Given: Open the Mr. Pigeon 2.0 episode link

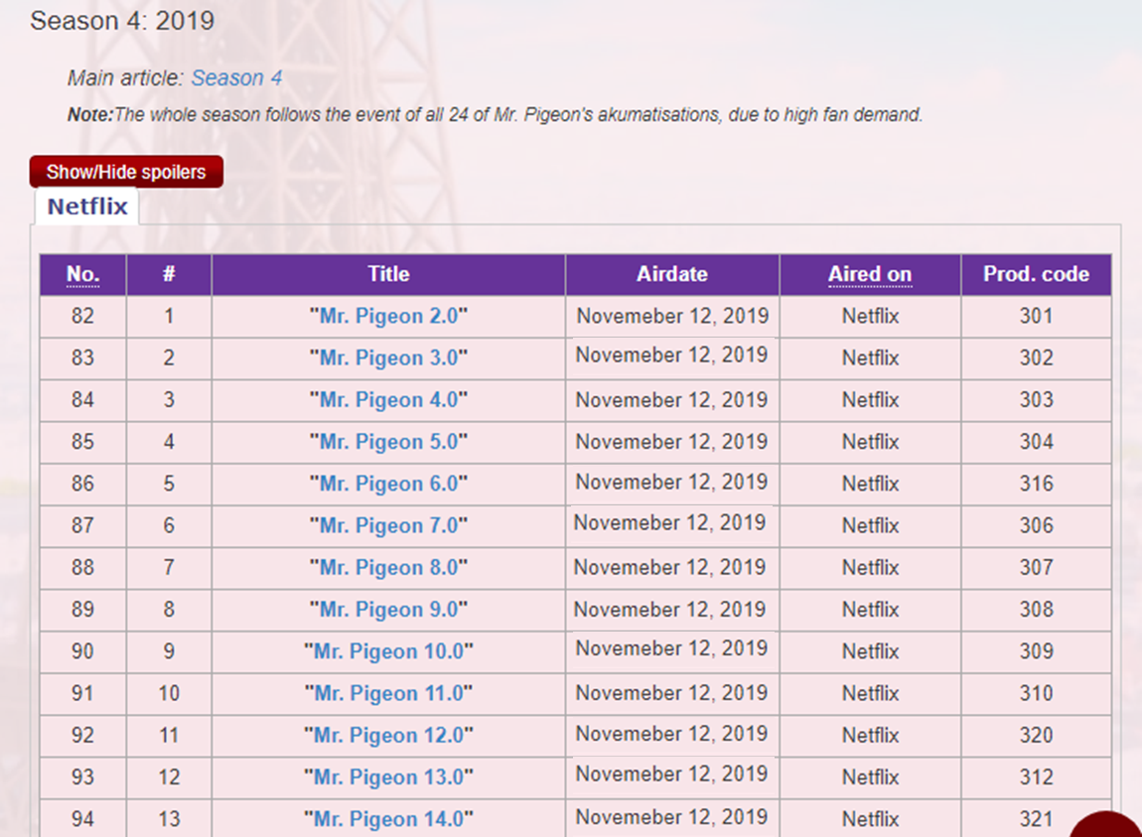Looking at the screenshot, I should (388, 316).
